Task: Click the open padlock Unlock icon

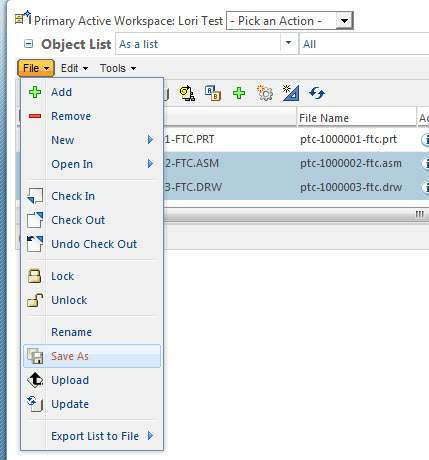Action: [x=35, y=300]
